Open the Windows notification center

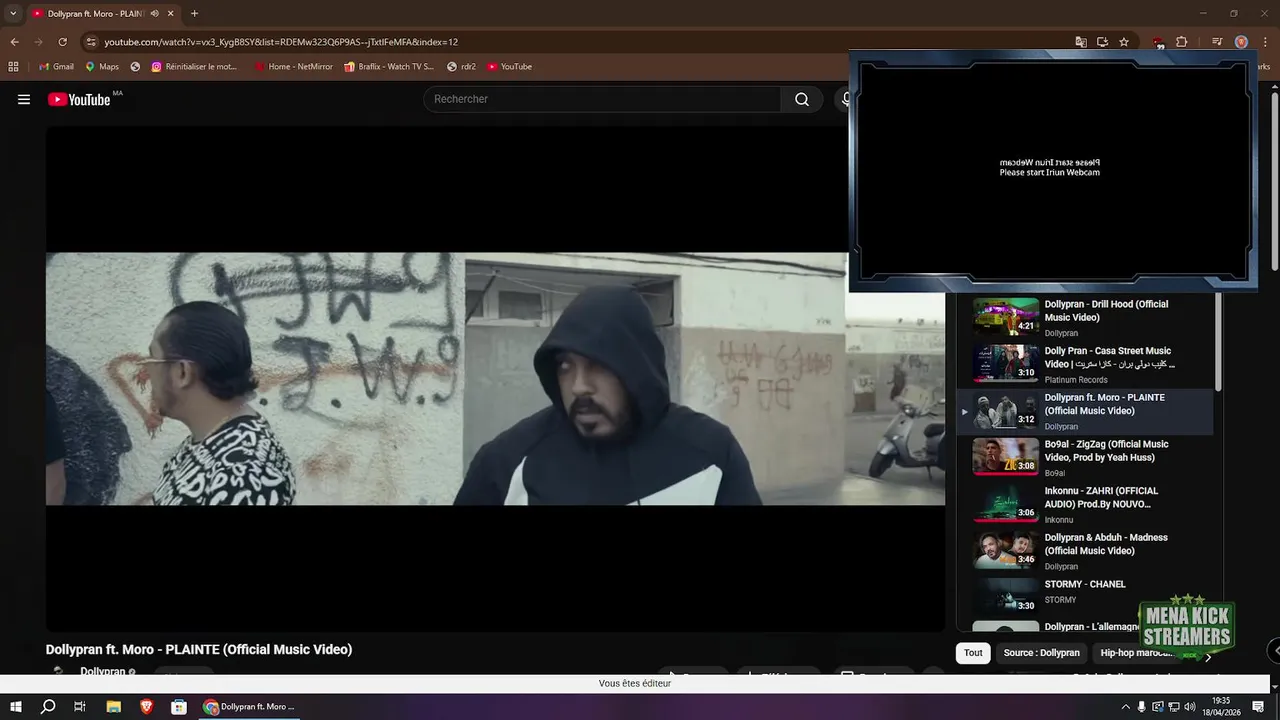(x=1259, y=707)
